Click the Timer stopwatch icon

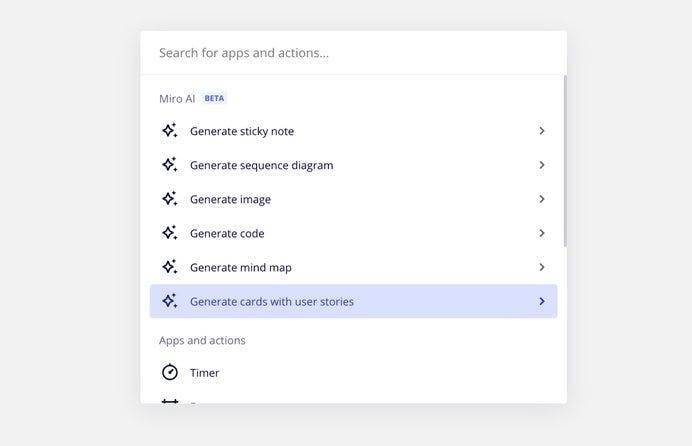coord(170,372)
